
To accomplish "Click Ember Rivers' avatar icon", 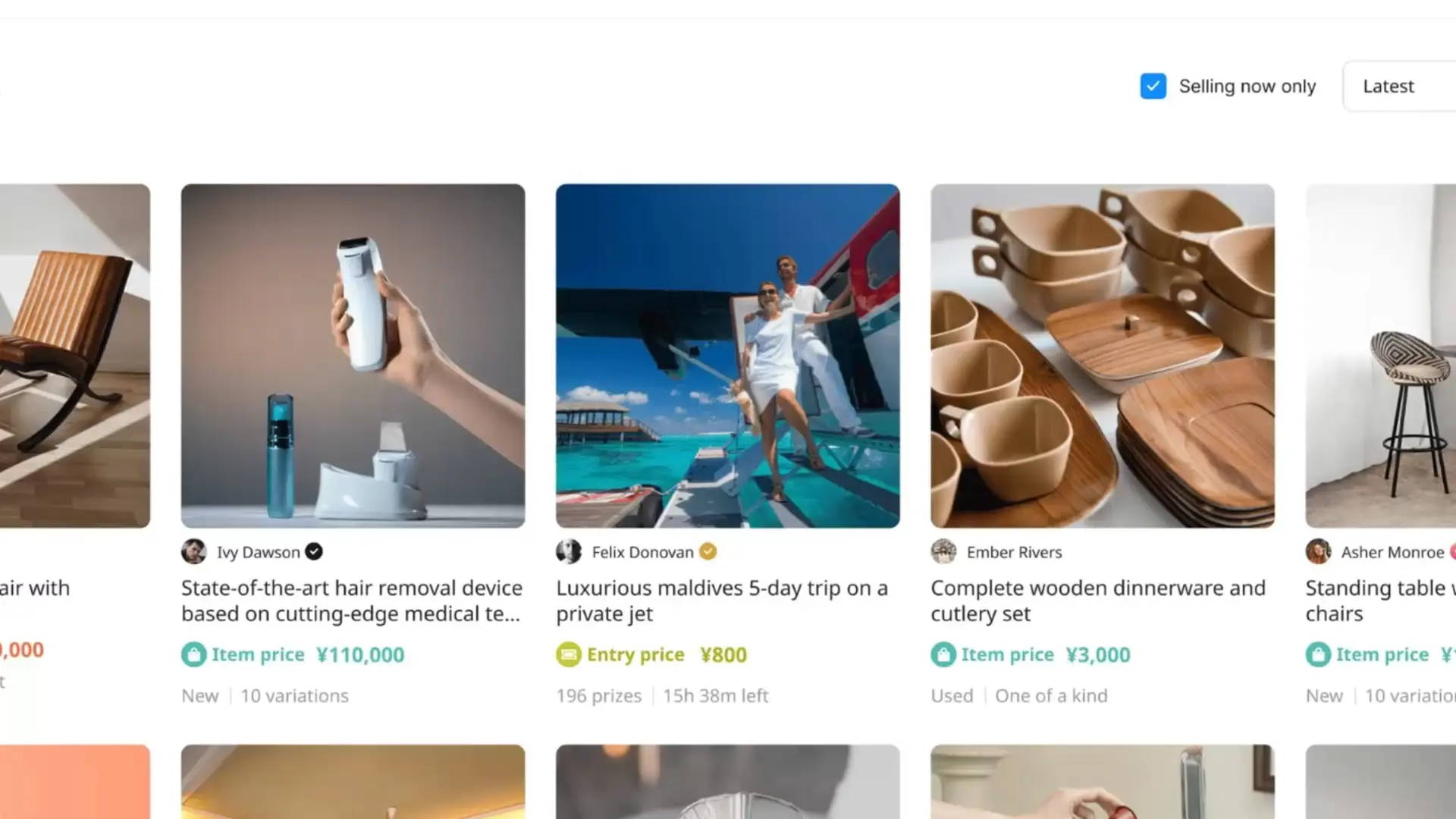I will [x=943, y=552].
